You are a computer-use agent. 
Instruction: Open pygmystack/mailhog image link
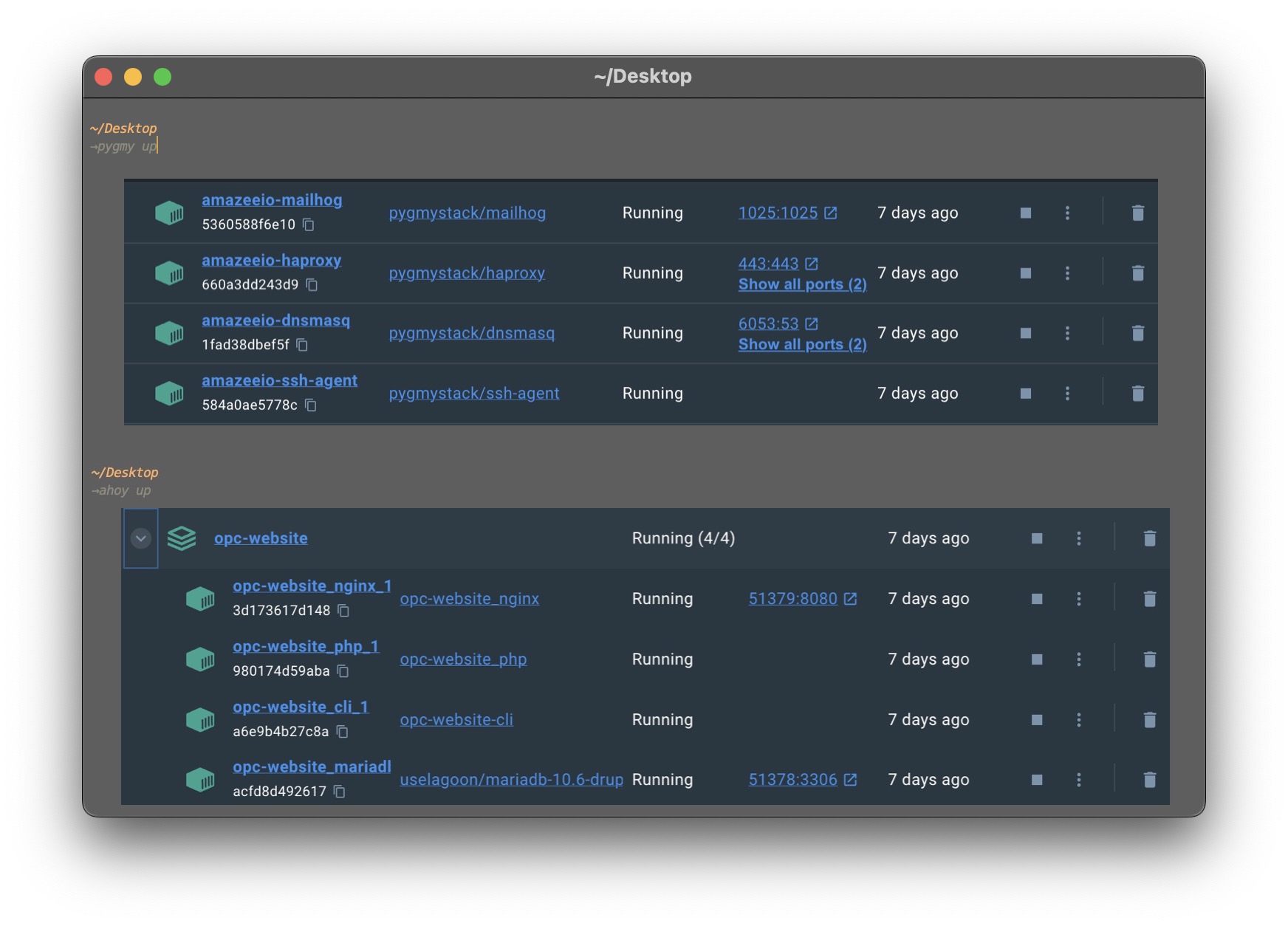pyautogui.click(x=467, y=213)
